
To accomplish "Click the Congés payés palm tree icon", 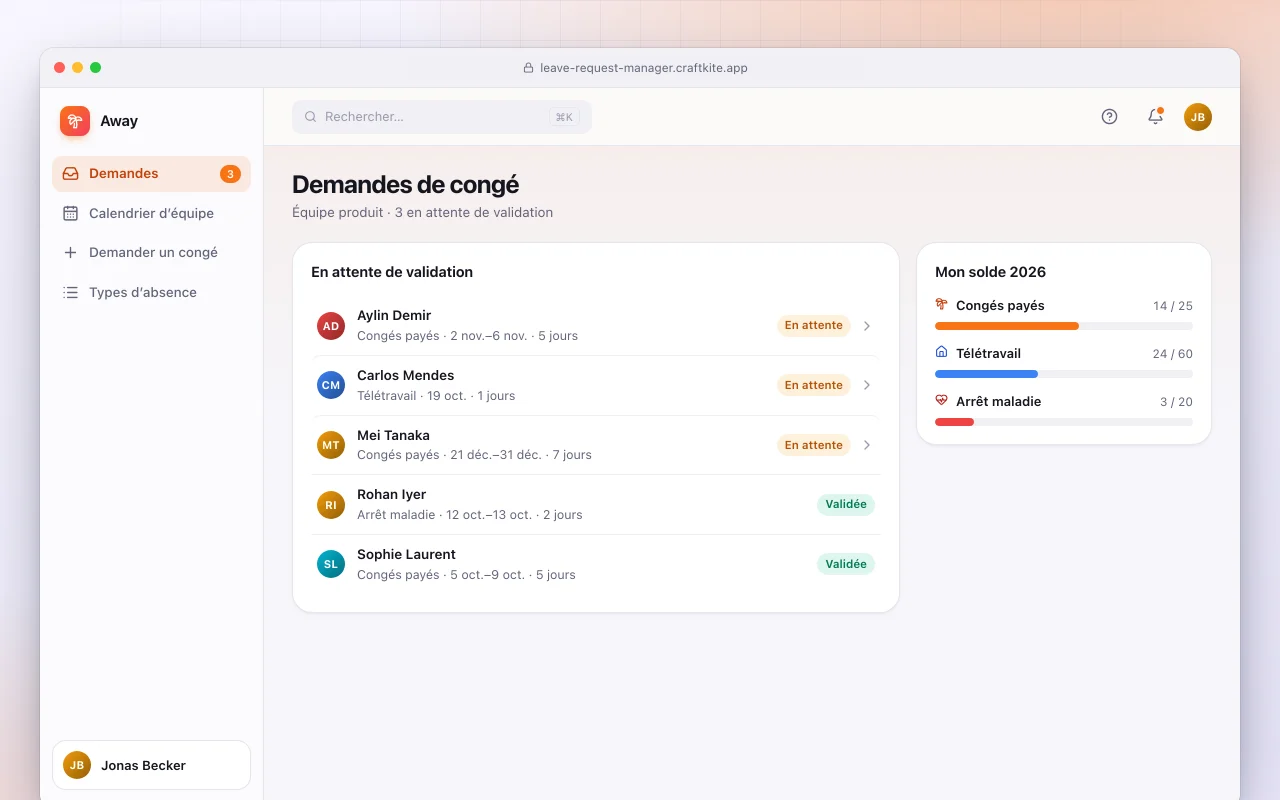I will click(x=941, y=305).
